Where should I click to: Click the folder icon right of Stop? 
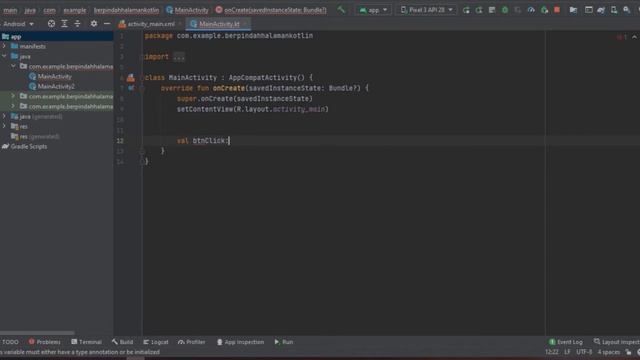(x=573, y=10)
